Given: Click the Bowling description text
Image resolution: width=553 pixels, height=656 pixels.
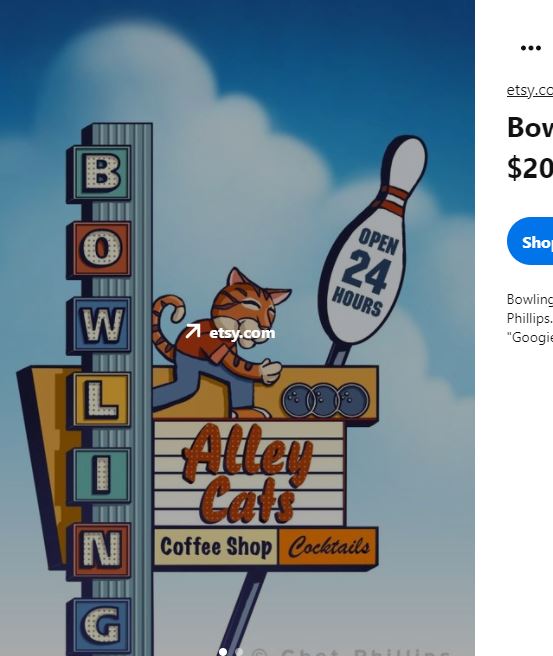Looking at the screenshot, I should 530,318.
